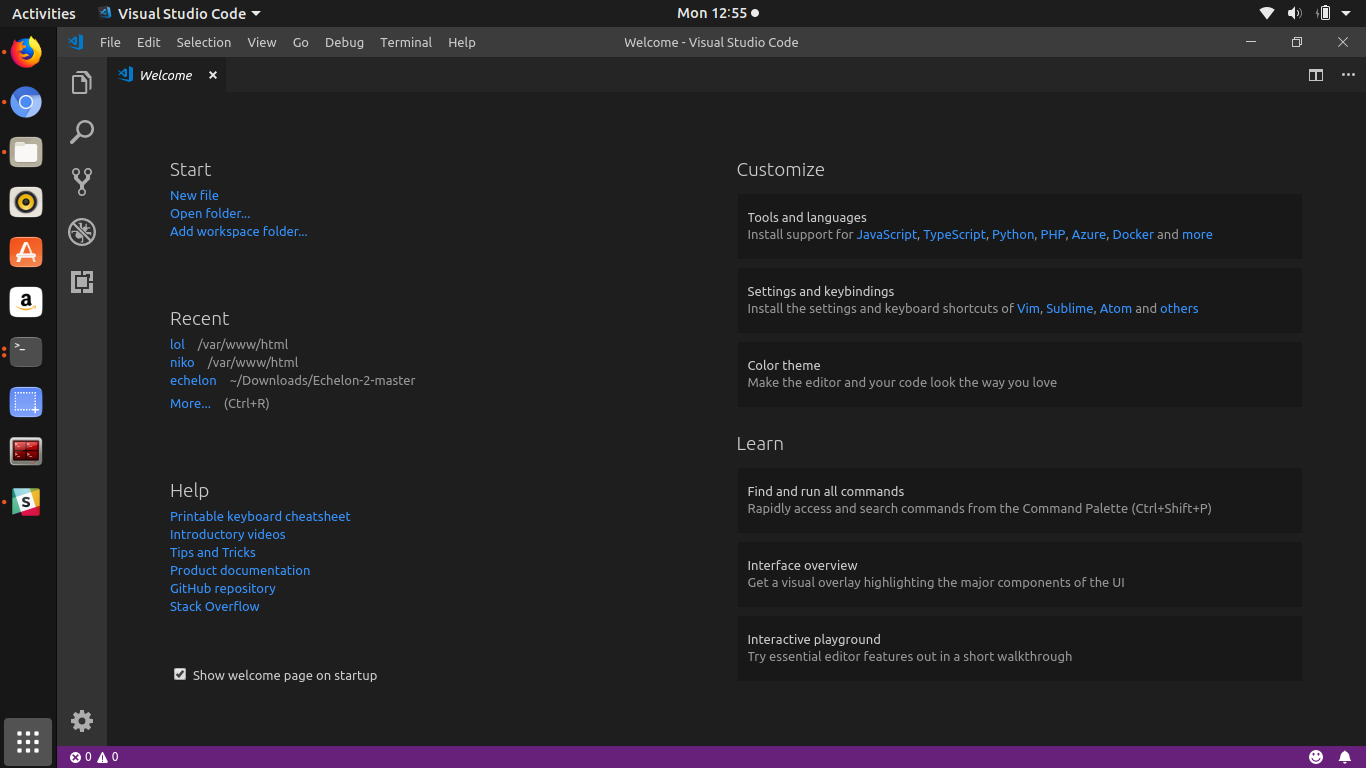Install JavaScript support link
The image size is (1366, 768).
(x=886, y=234)
